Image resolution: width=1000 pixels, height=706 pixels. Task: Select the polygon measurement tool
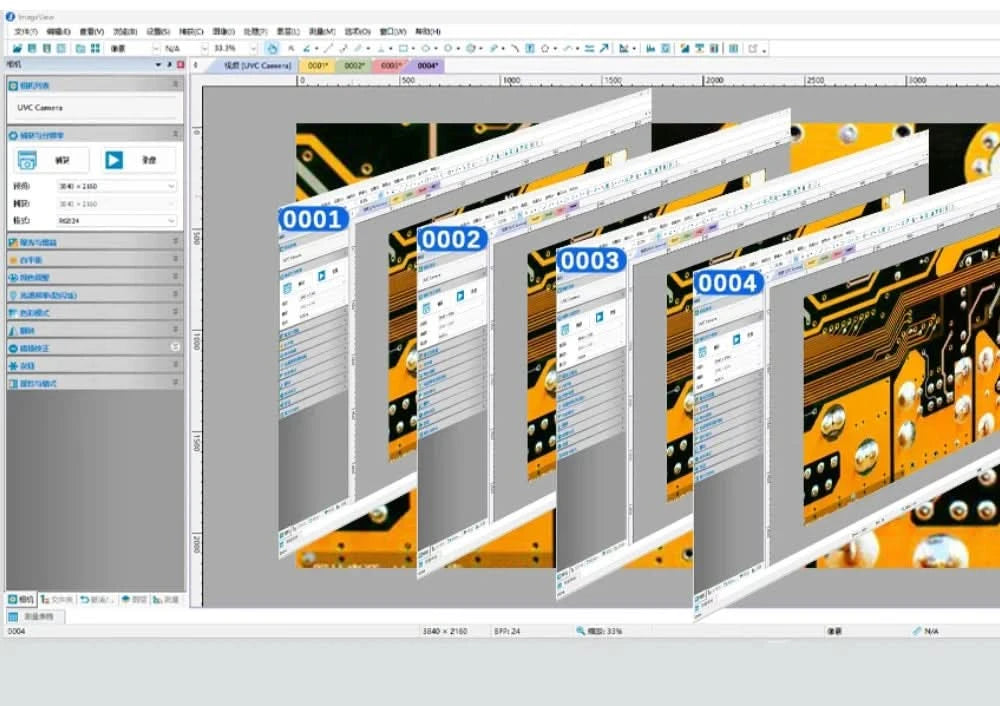(546, 48)
